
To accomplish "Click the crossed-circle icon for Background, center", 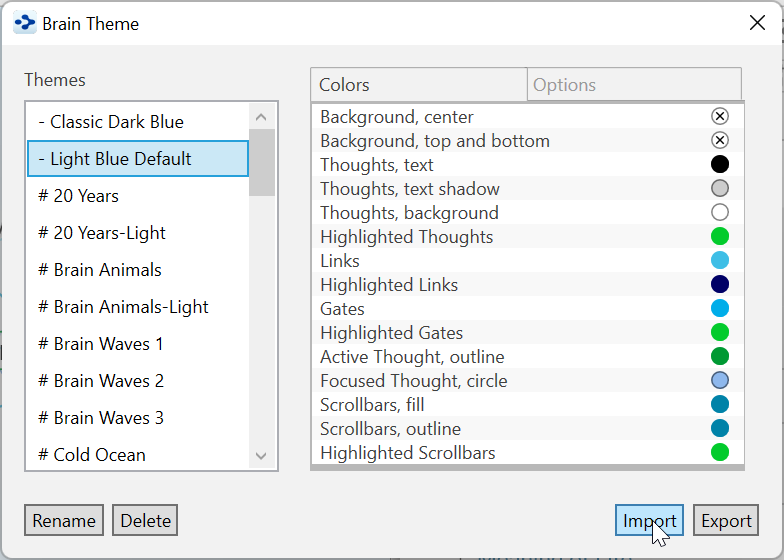I will coord(720,117).
